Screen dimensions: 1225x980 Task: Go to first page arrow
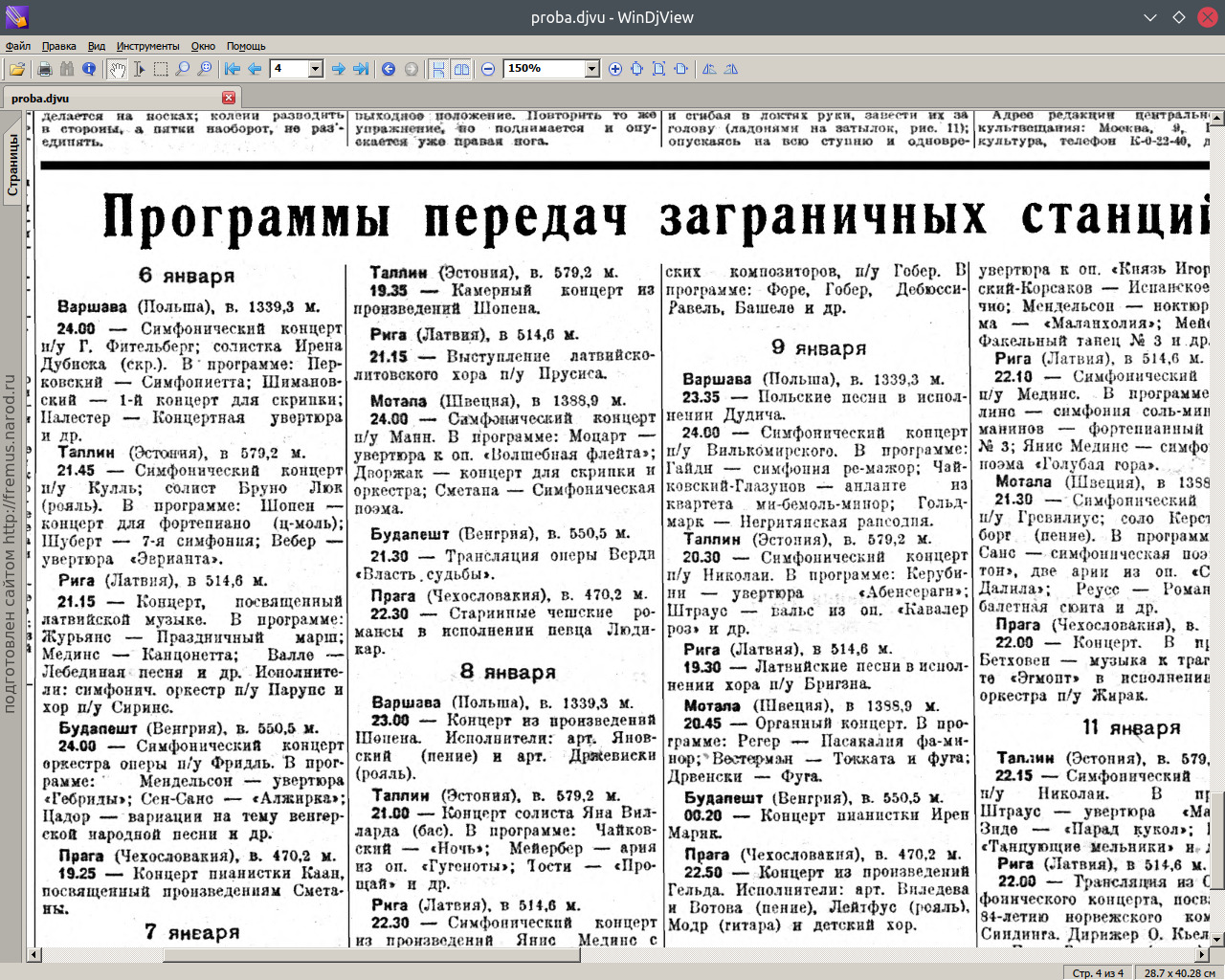point(233,69)
